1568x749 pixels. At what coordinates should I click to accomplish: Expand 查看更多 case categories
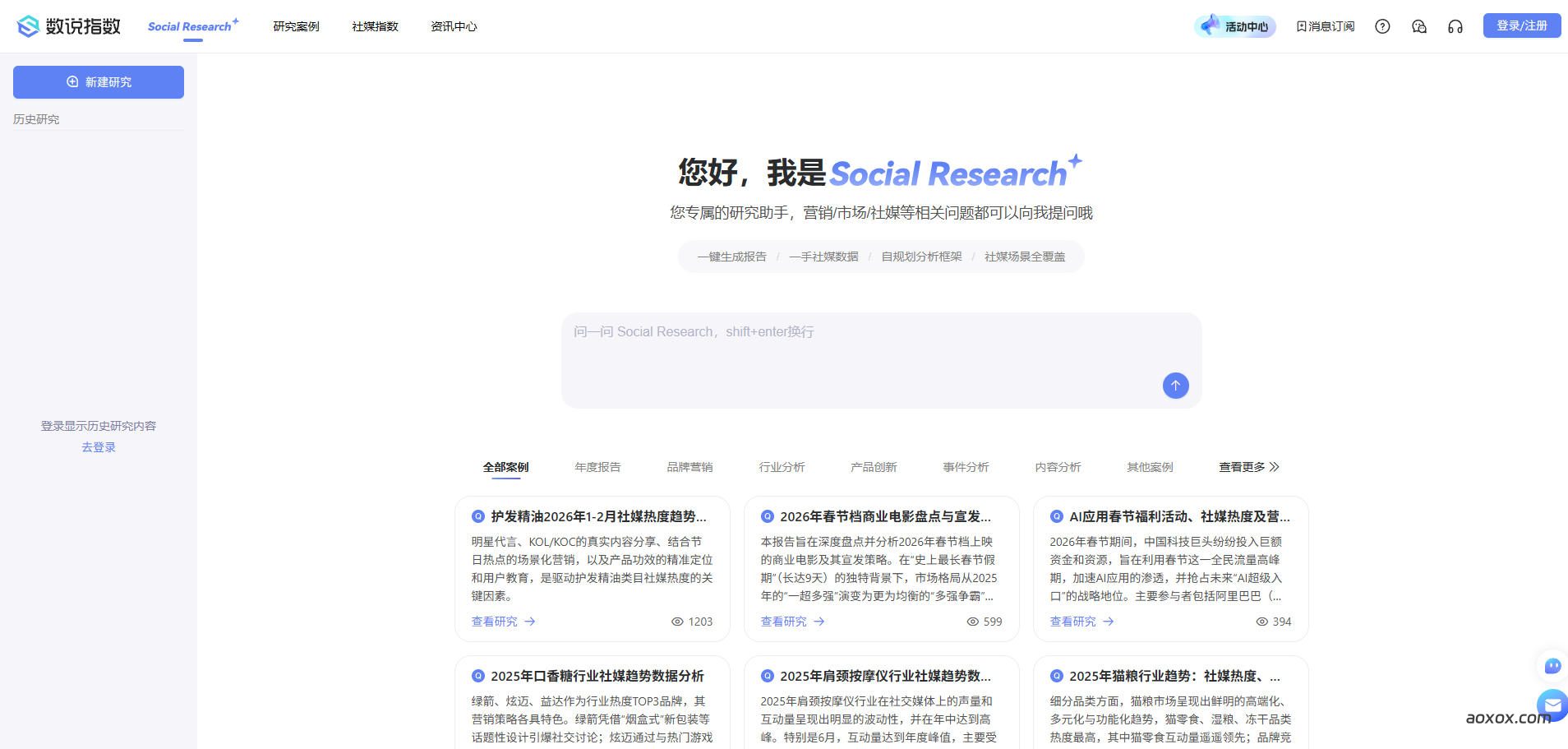point(1249,467)
